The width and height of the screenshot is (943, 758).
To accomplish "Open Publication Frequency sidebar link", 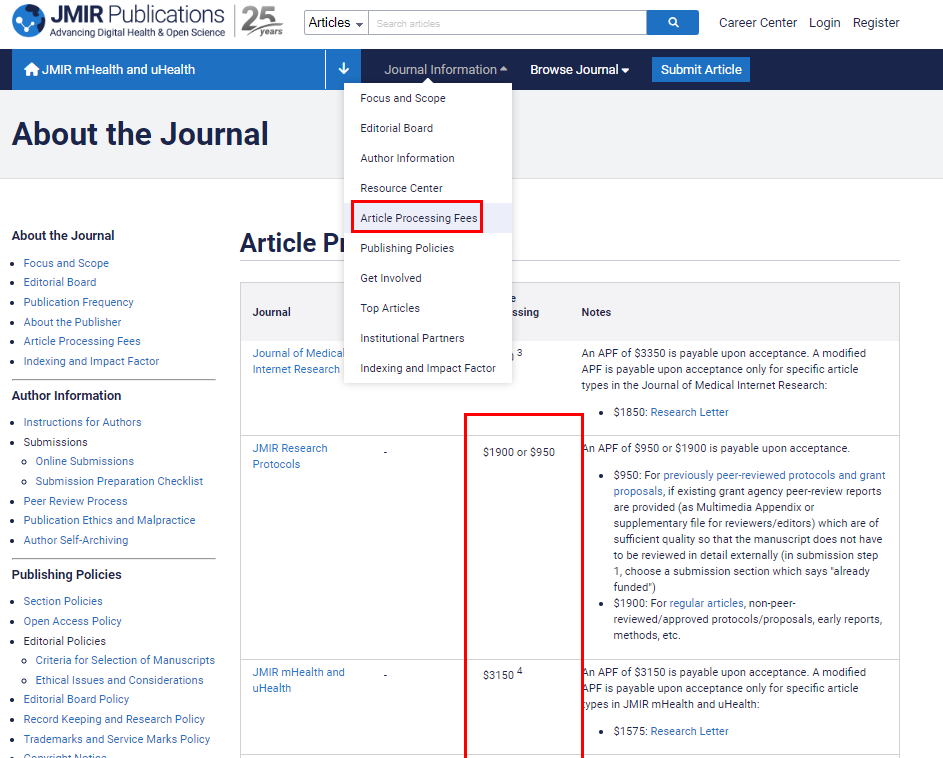I will pyautogui.click(x=78, y=302).
